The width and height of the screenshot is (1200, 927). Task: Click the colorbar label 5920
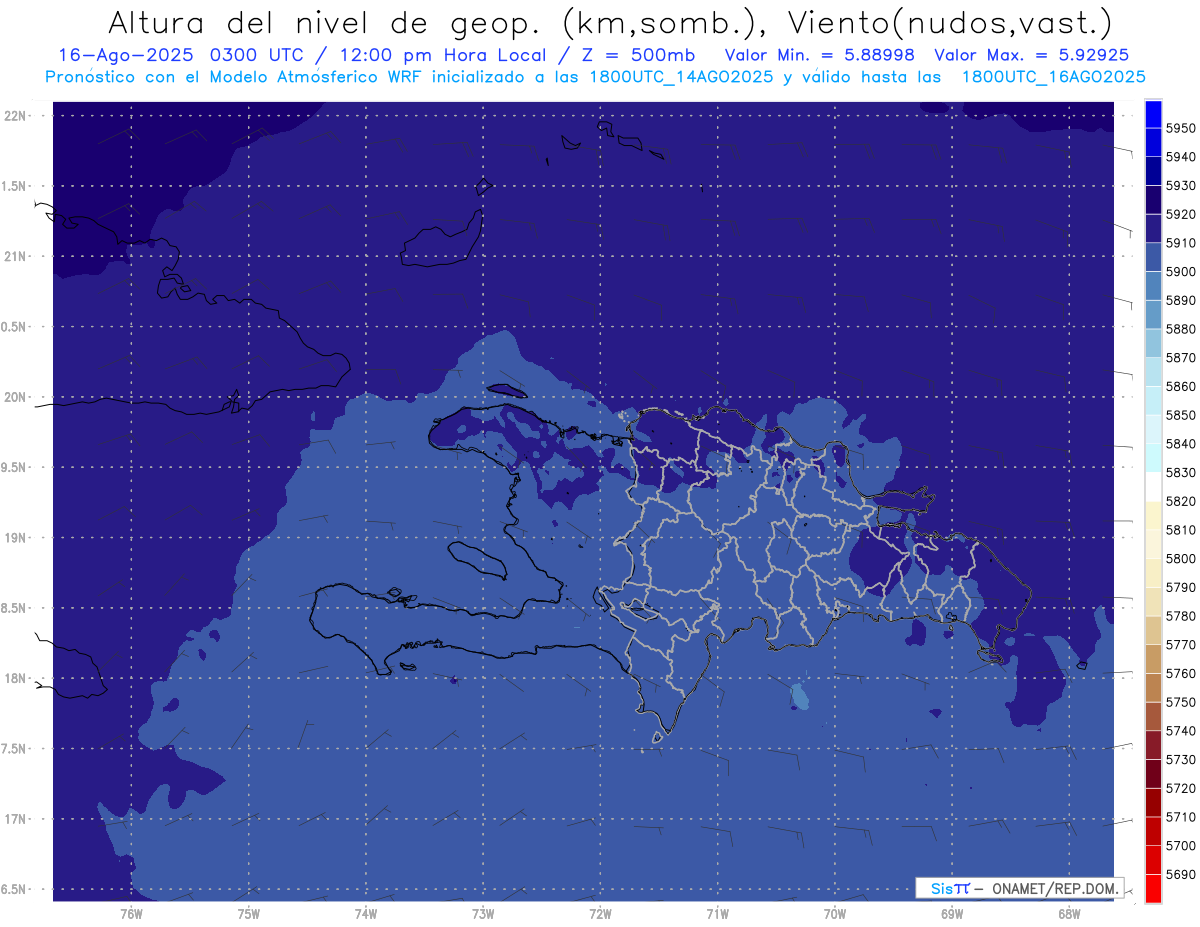pos(1180,215)
